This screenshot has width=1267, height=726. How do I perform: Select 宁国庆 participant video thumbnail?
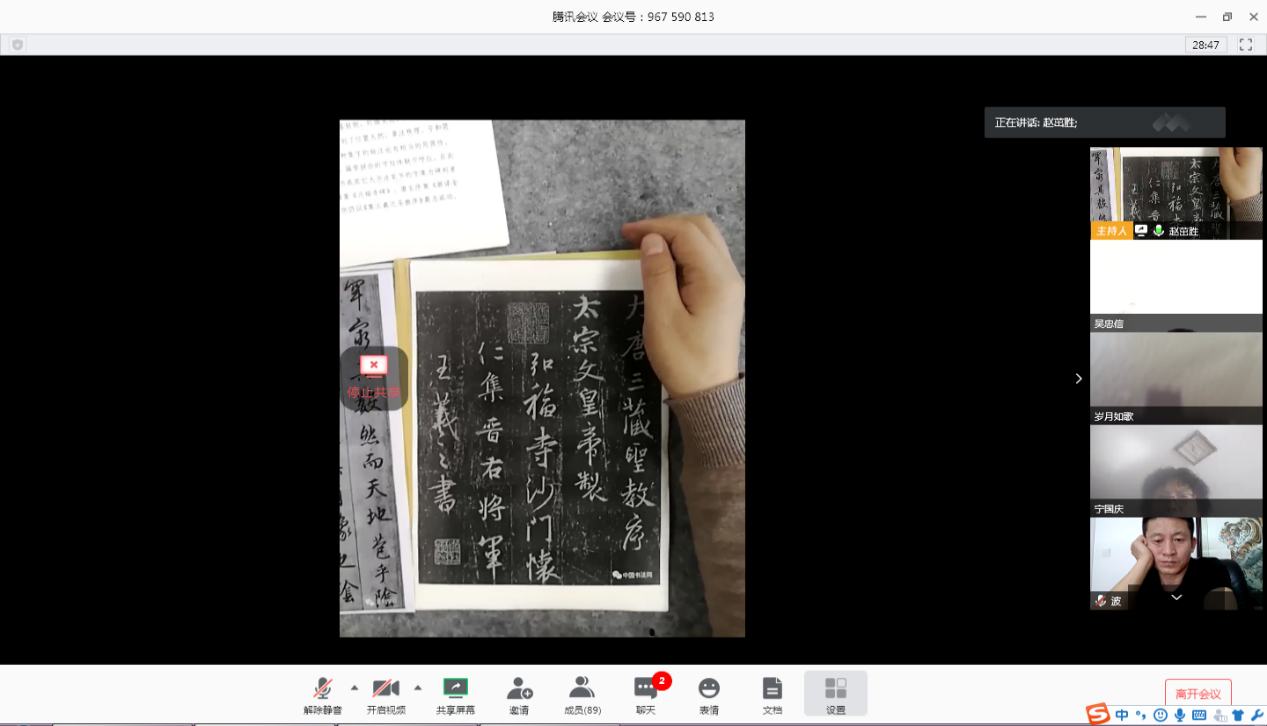coord(1176,470)
